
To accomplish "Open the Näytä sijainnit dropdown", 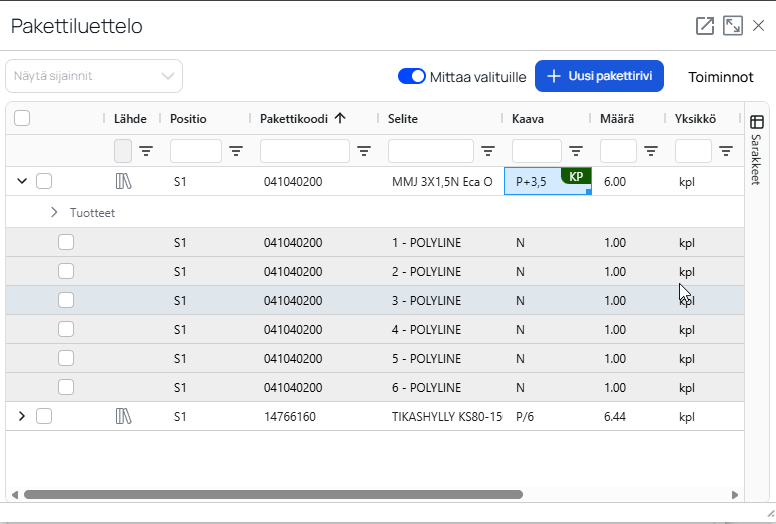I will 94,76.
